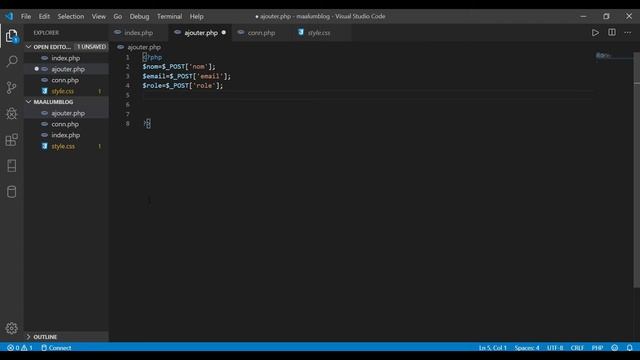This screenshot has width=640, height=360.
Task: Open the Debug menu
Action: pyautogui.click(x=139, y=16)
